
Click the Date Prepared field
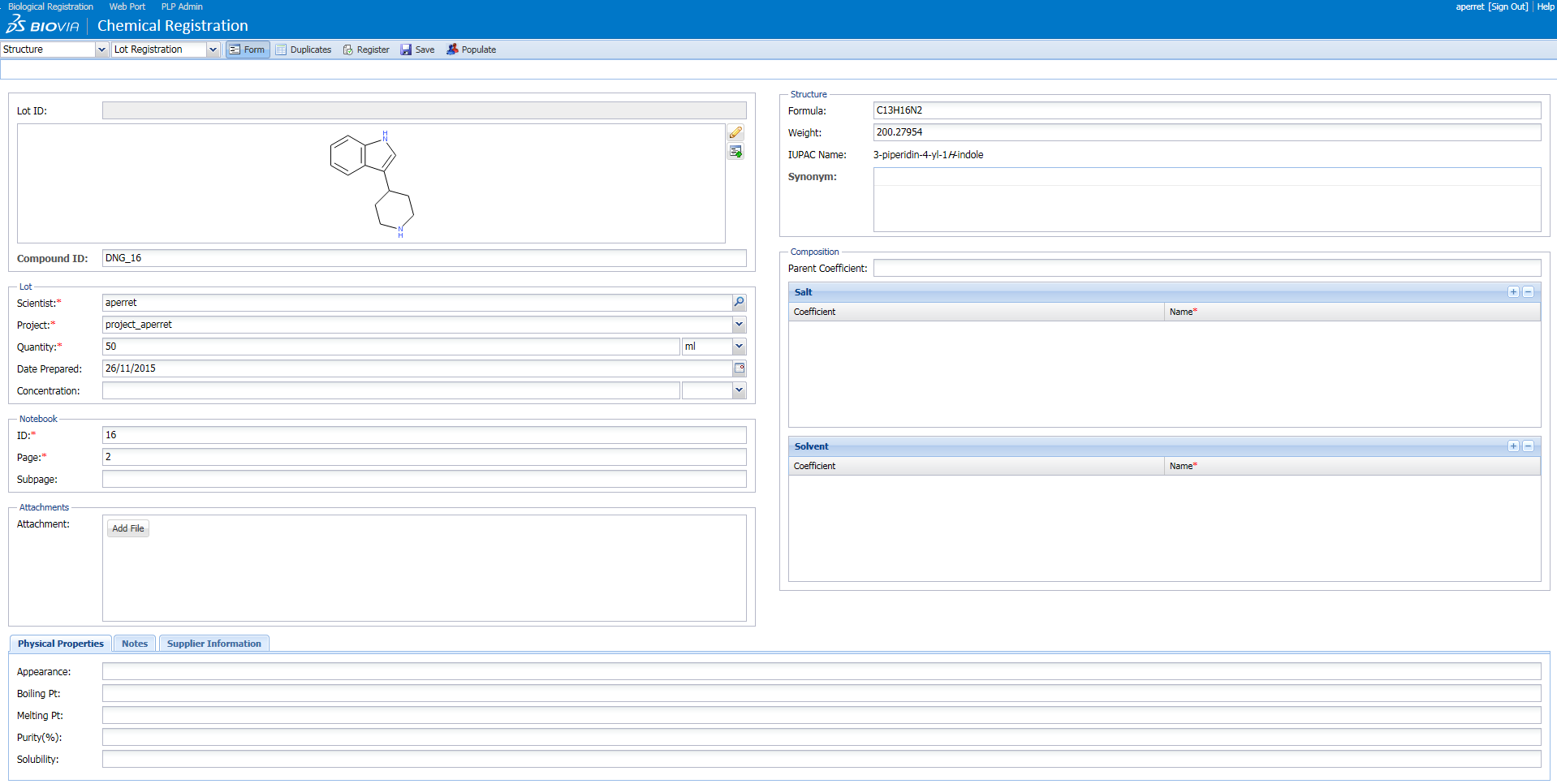pyautogui.click(x=416, y=368)
